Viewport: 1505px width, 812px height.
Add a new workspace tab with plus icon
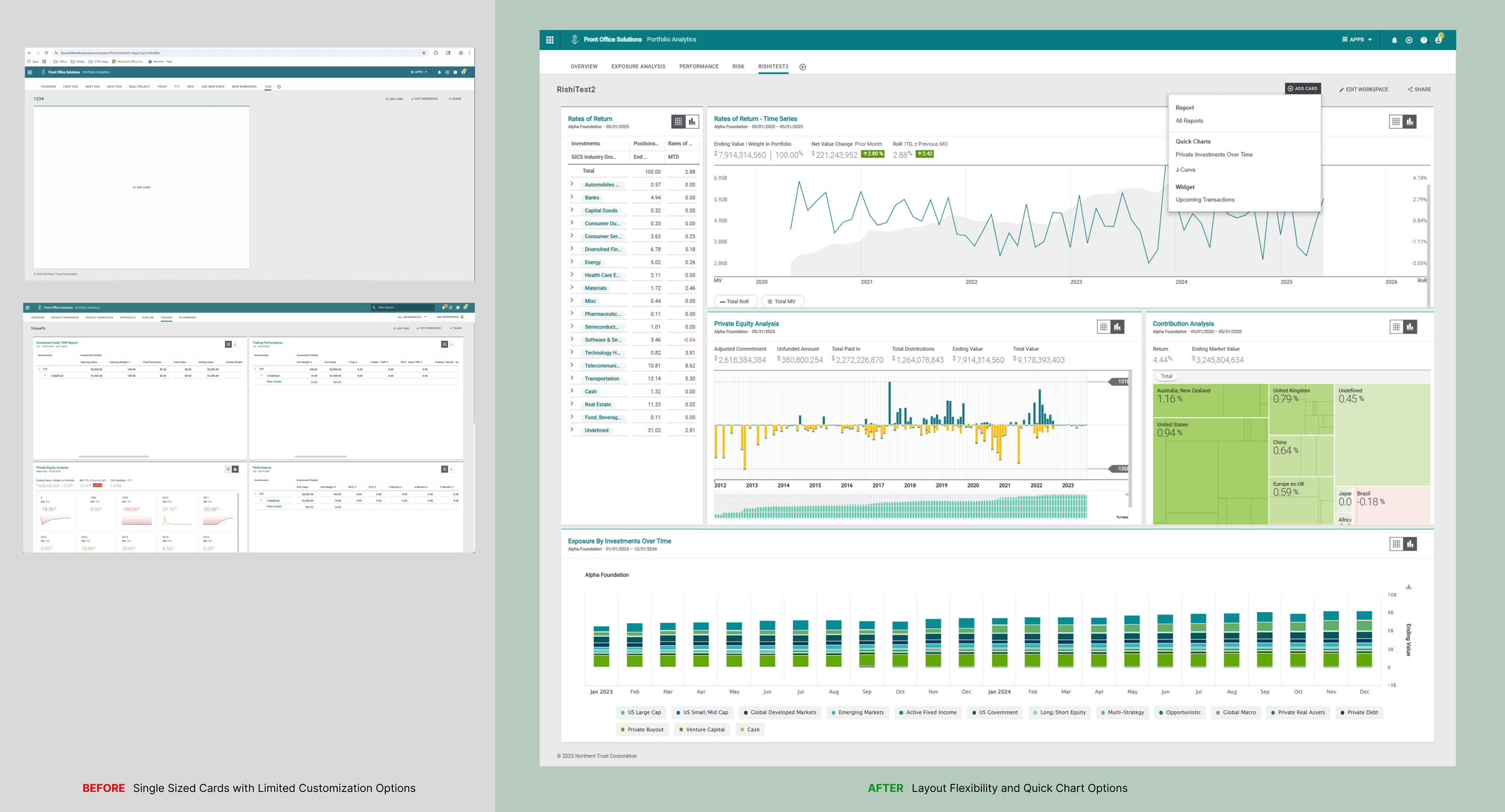(x=802, y=67)
